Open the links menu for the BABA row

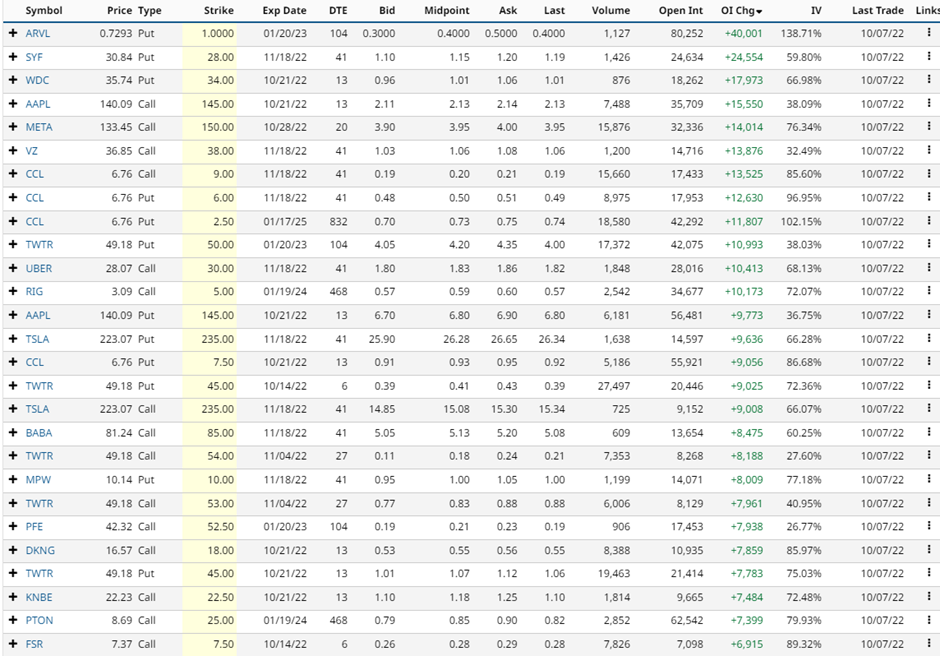point(929,432)
